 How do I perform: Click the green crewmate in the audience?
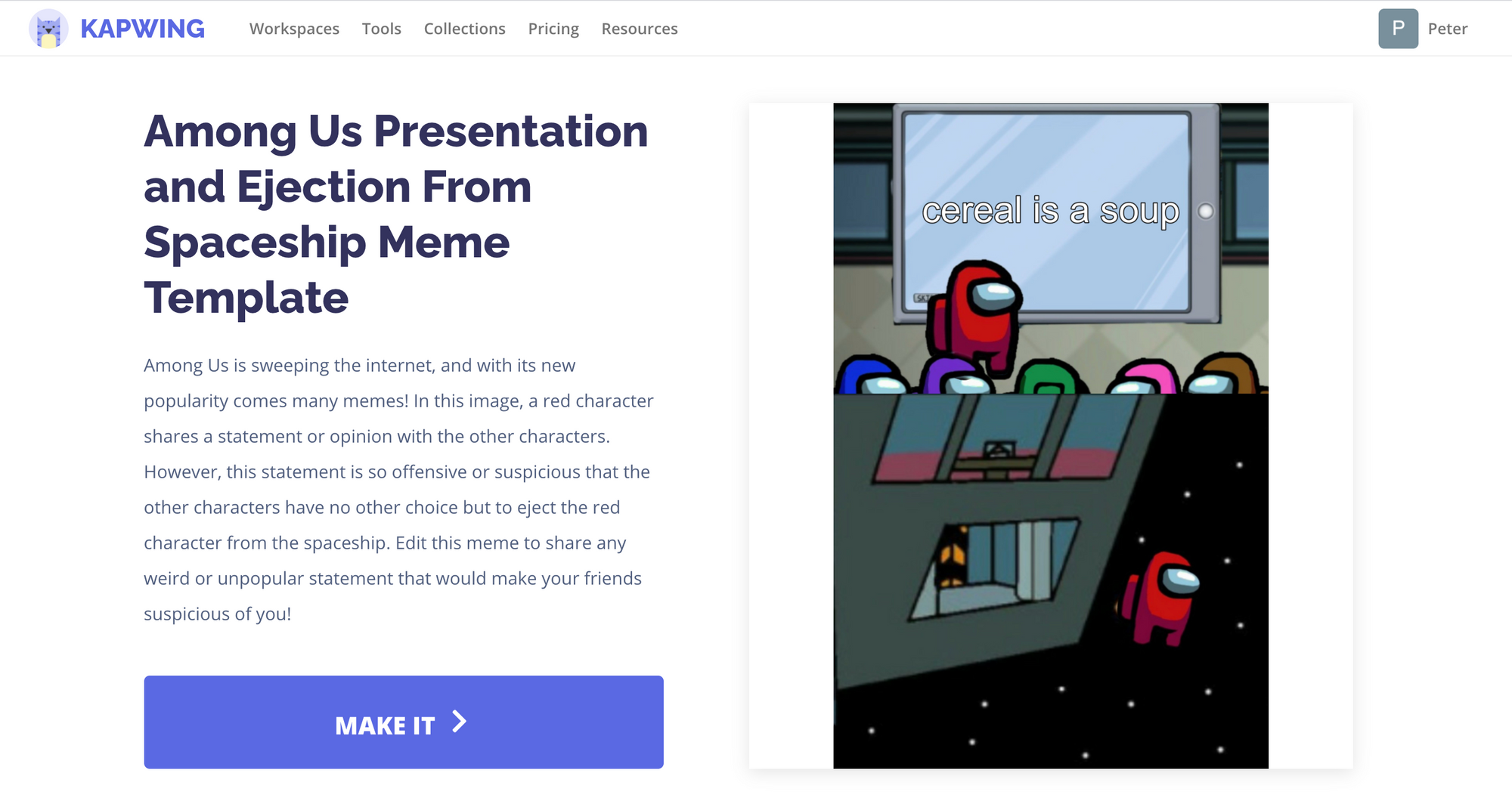click(x=1049, y=377)
